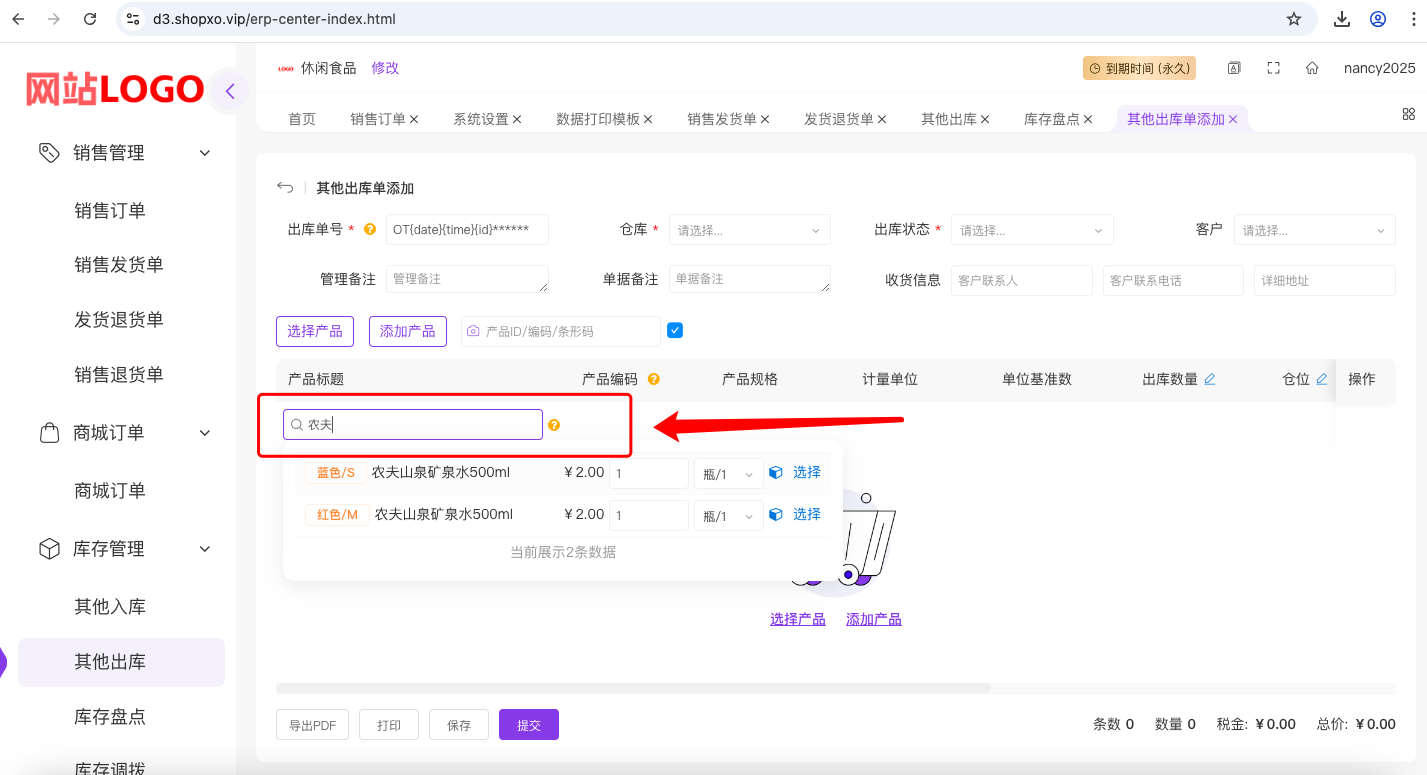Click the 到期时间 (永久) badge
Screen dimensions: 1427x775
coord(1140,68)
